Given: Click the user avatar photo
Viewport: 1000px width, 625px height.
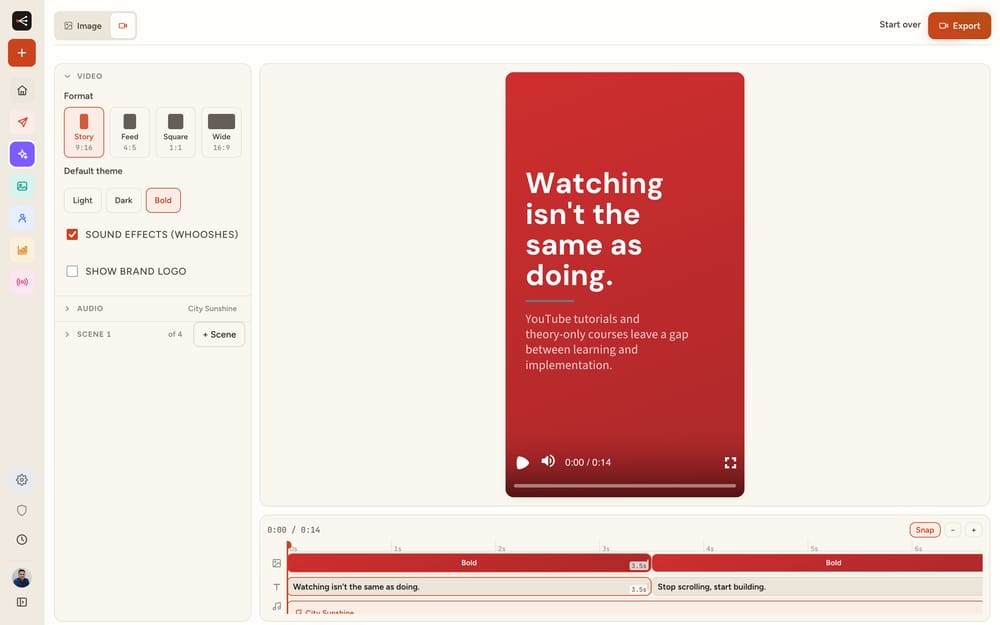Looking at the screenshot, I should tap(22, 578).
